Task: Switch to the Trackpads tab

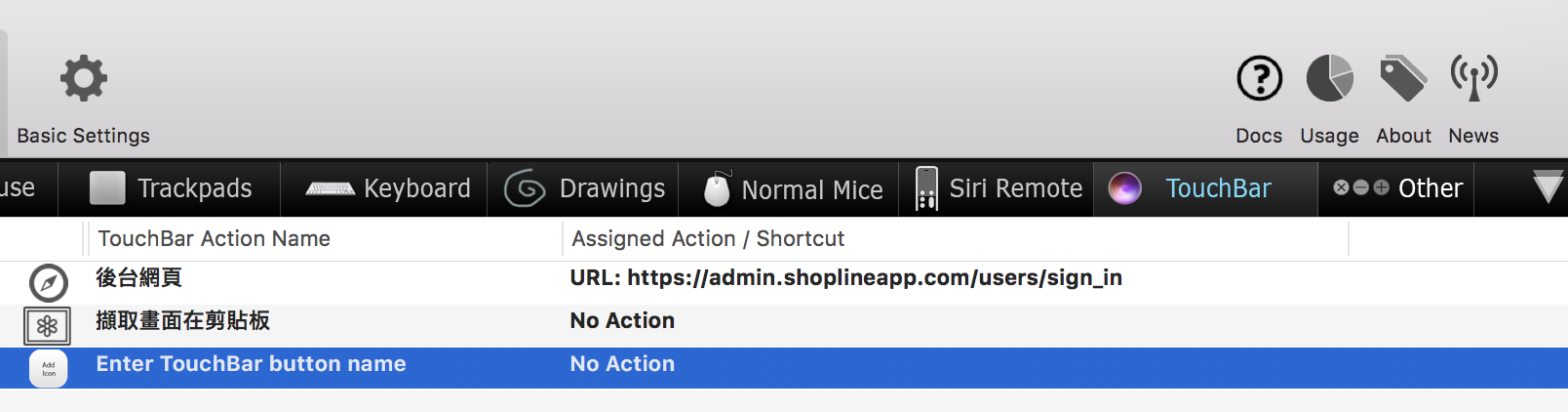Action: click(171, 188)
